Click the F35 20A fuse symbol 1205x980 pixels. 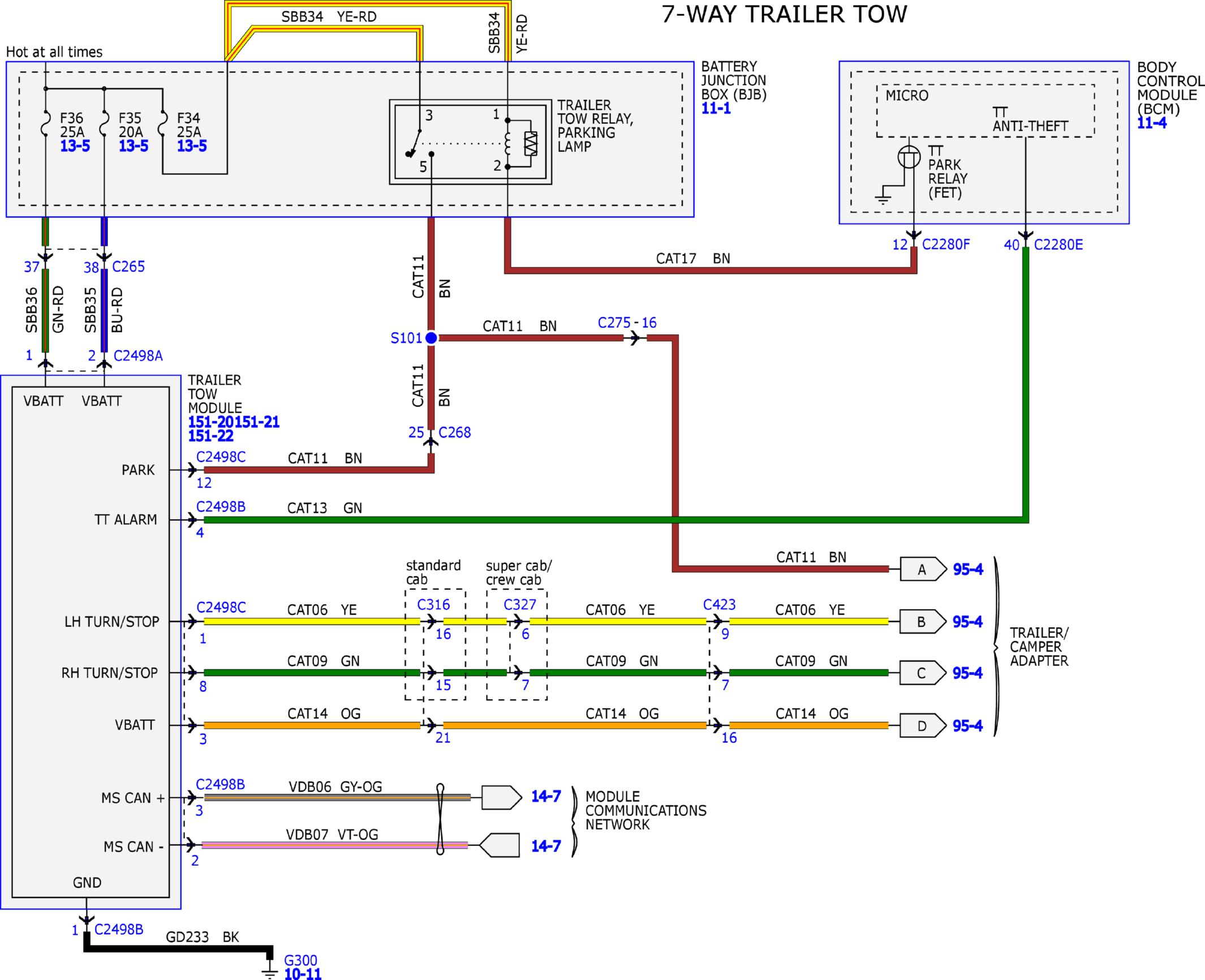tap(104, 124)
